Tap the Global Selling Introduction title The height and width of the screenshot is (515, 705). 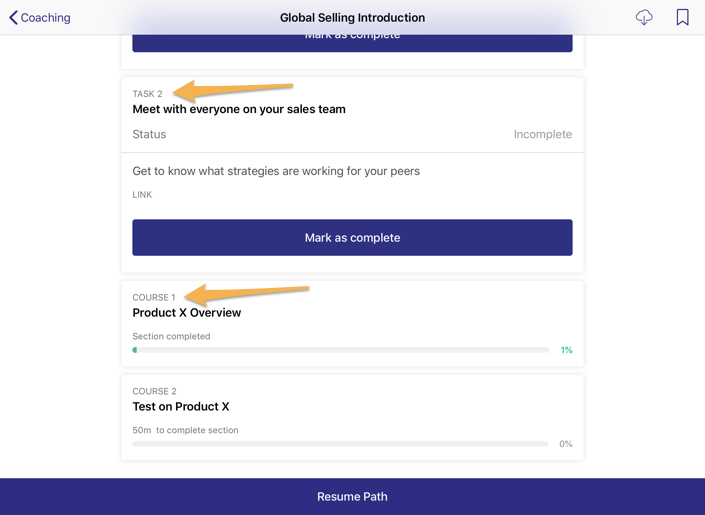(x=352, y=17)
